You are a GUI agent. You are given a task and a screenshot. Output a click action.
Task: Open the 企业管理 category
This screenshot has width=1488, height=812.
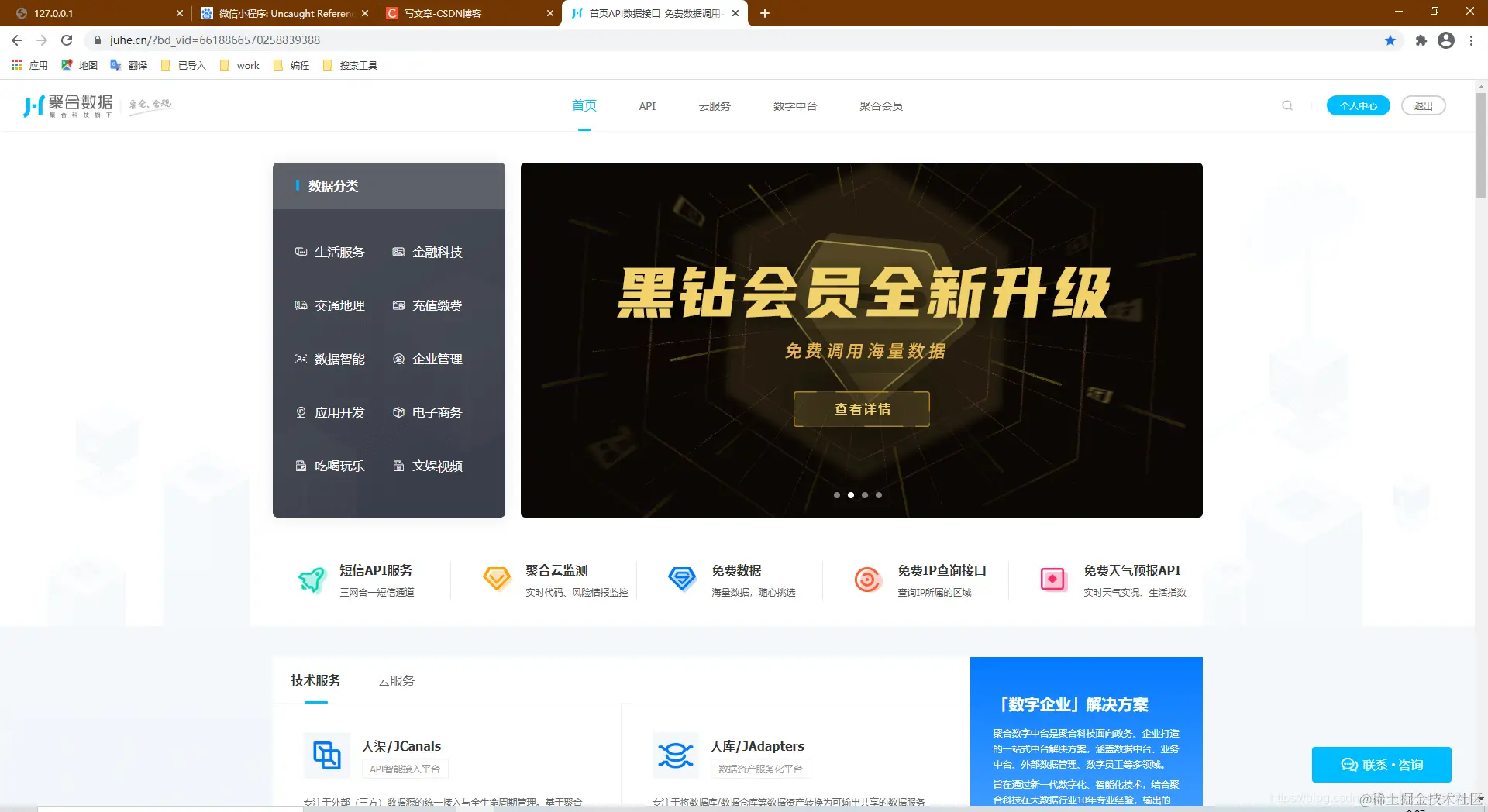pos(428,359)
